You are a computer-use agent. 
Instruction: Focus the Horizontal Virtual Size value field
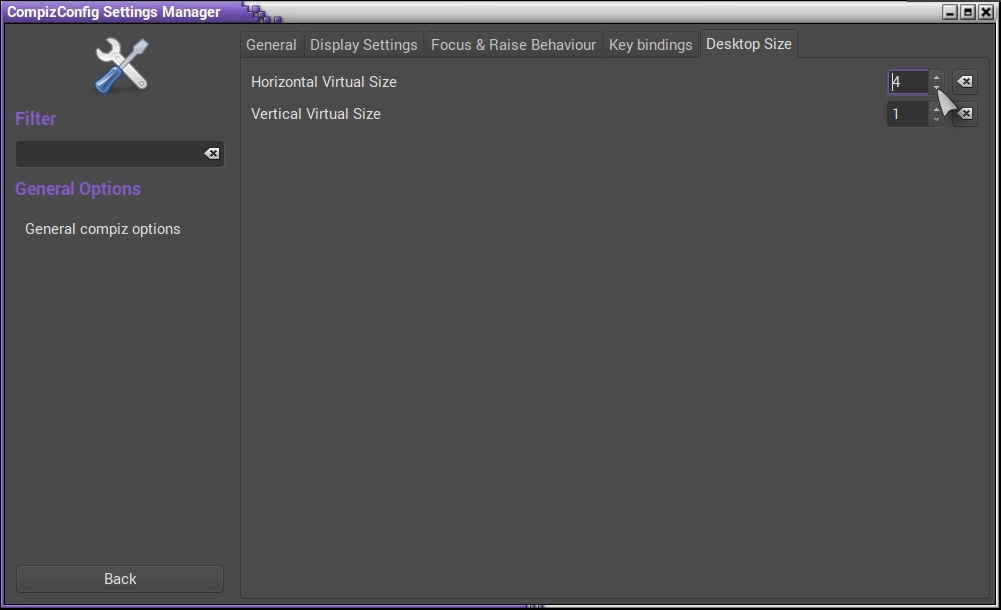[908, 82]
